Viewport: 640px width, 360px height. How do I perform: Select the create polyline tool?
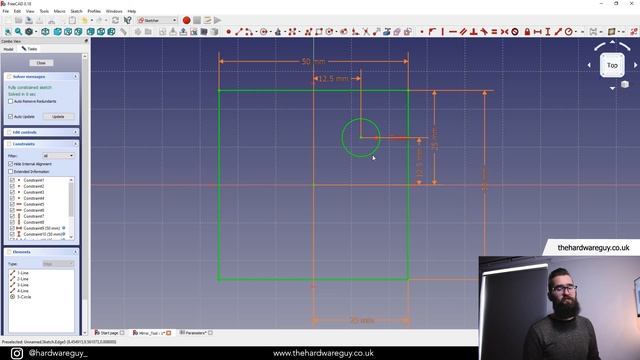tap(309, 31)
